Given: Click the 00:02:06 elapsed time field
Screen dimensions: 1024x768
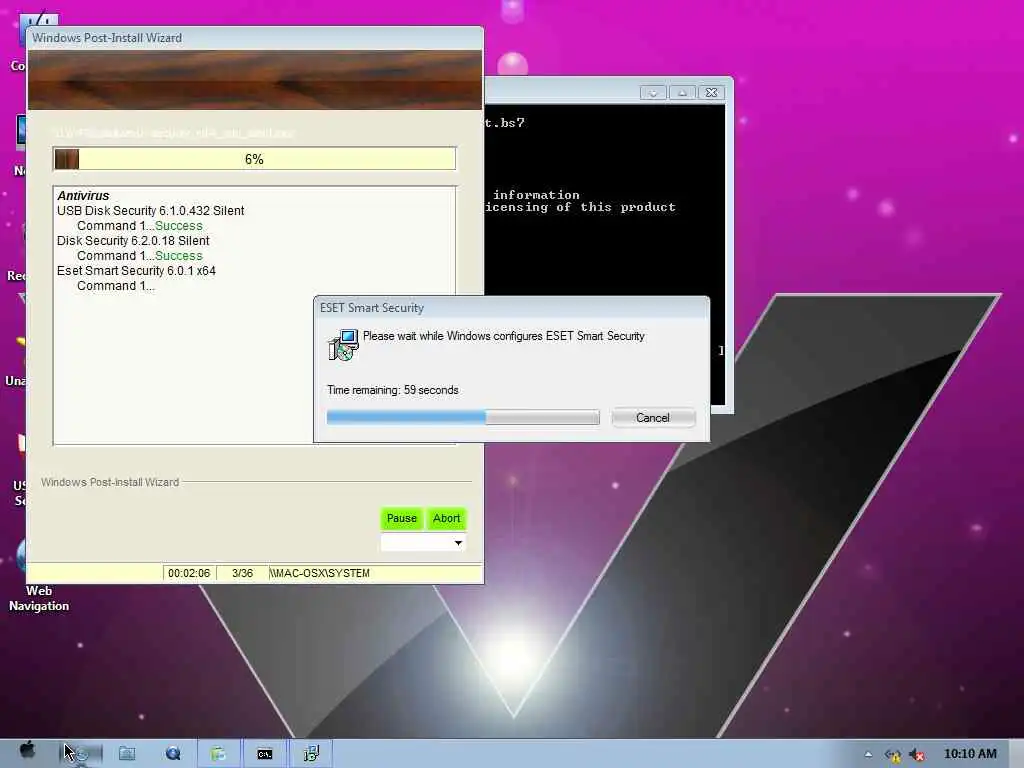Looking at the screenshot, I should pyautogui.click(x=189, y=573).
